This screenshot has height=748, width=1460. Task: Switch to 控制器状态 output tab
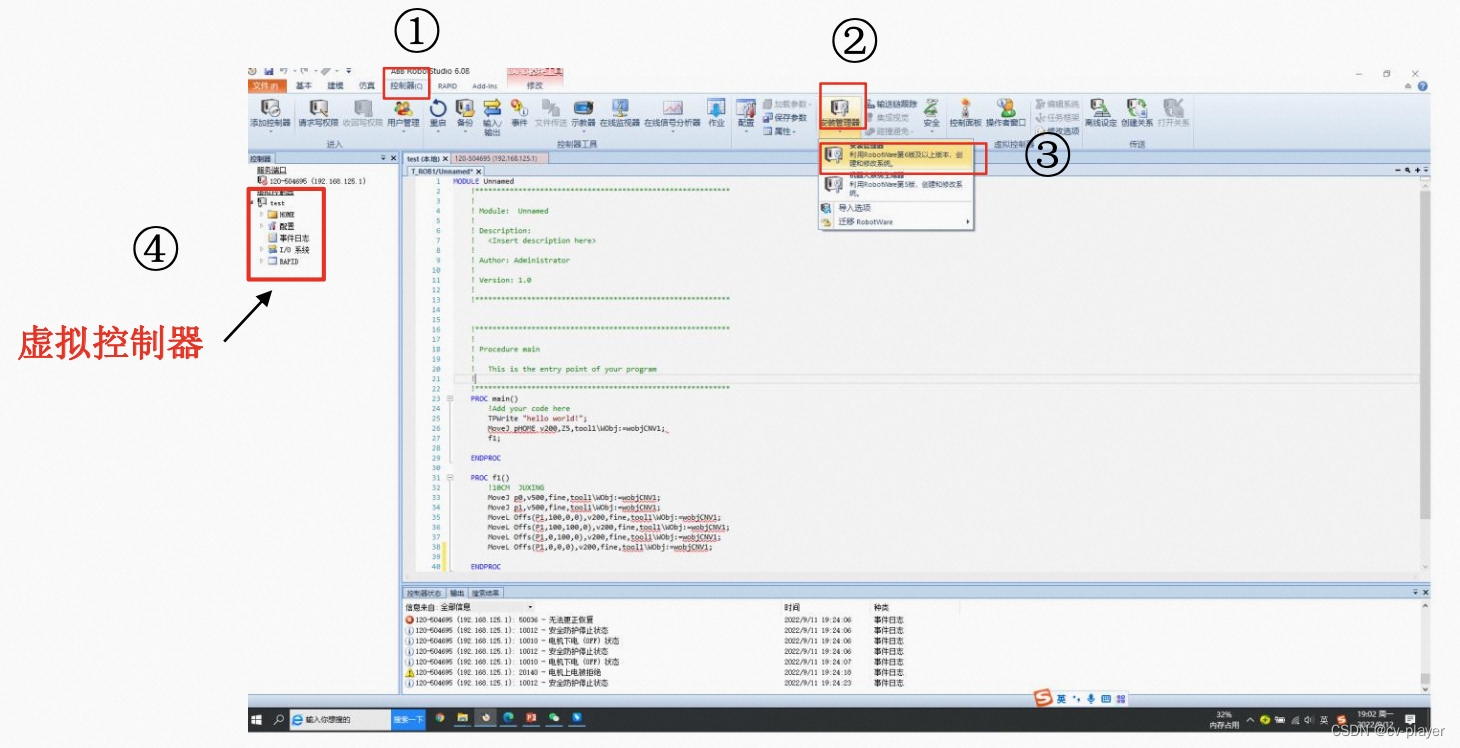click(424, 593)
